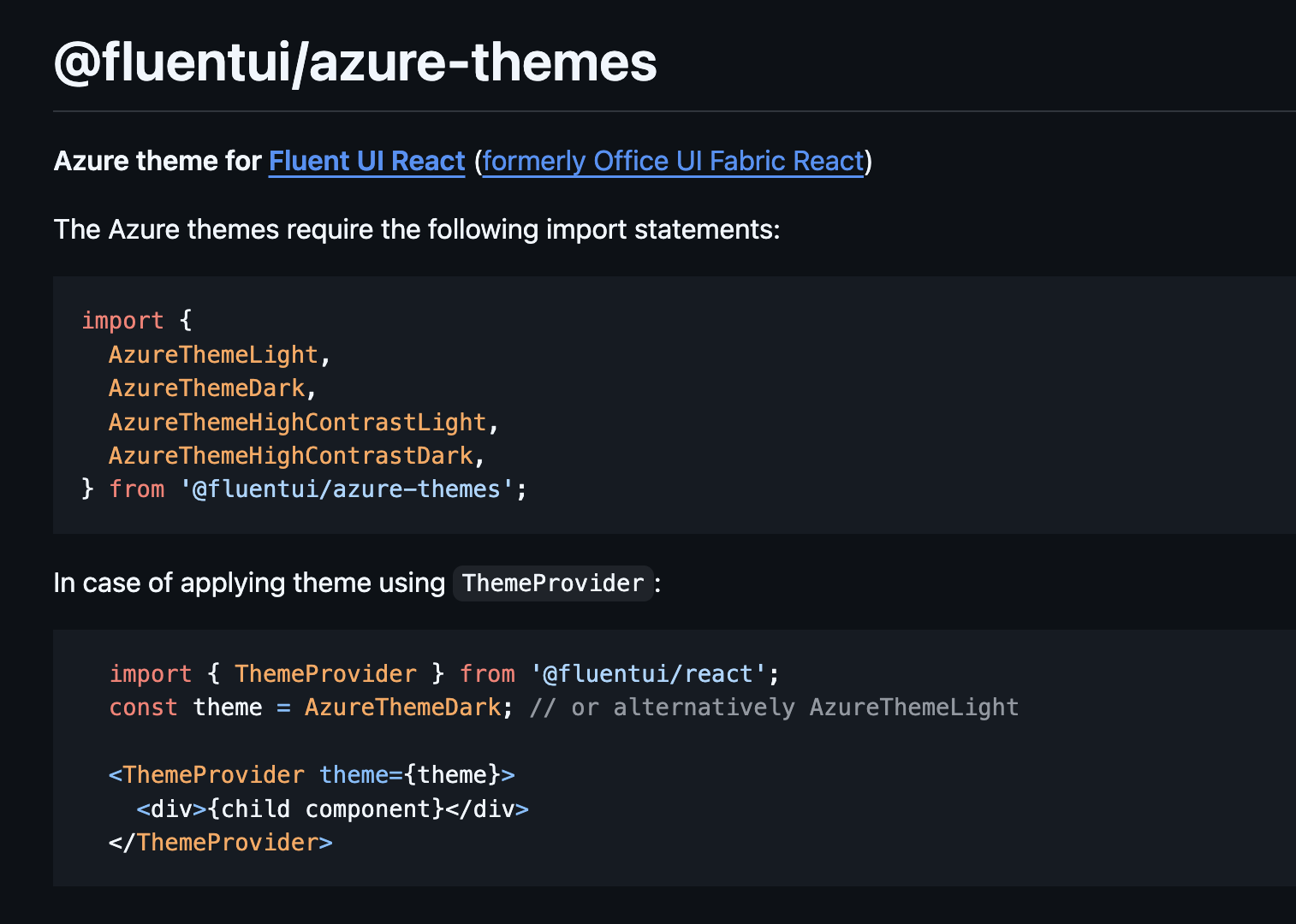Open the "Fluent UI React" link

coord(366,161)
